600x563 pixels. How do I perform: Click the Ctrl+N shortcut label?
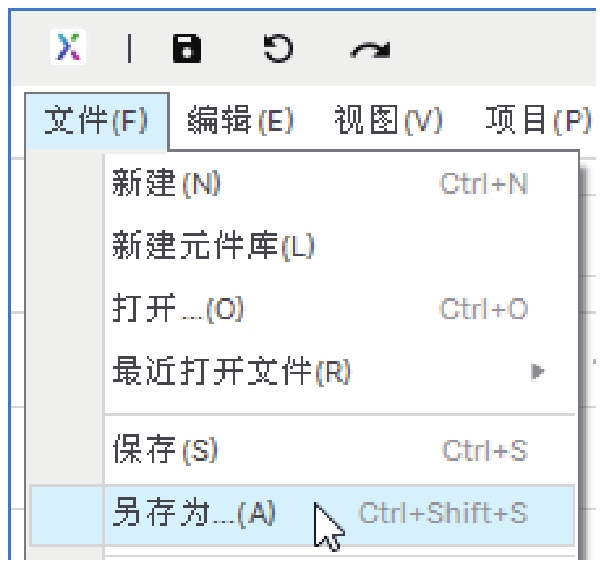[x=484, y=185]
